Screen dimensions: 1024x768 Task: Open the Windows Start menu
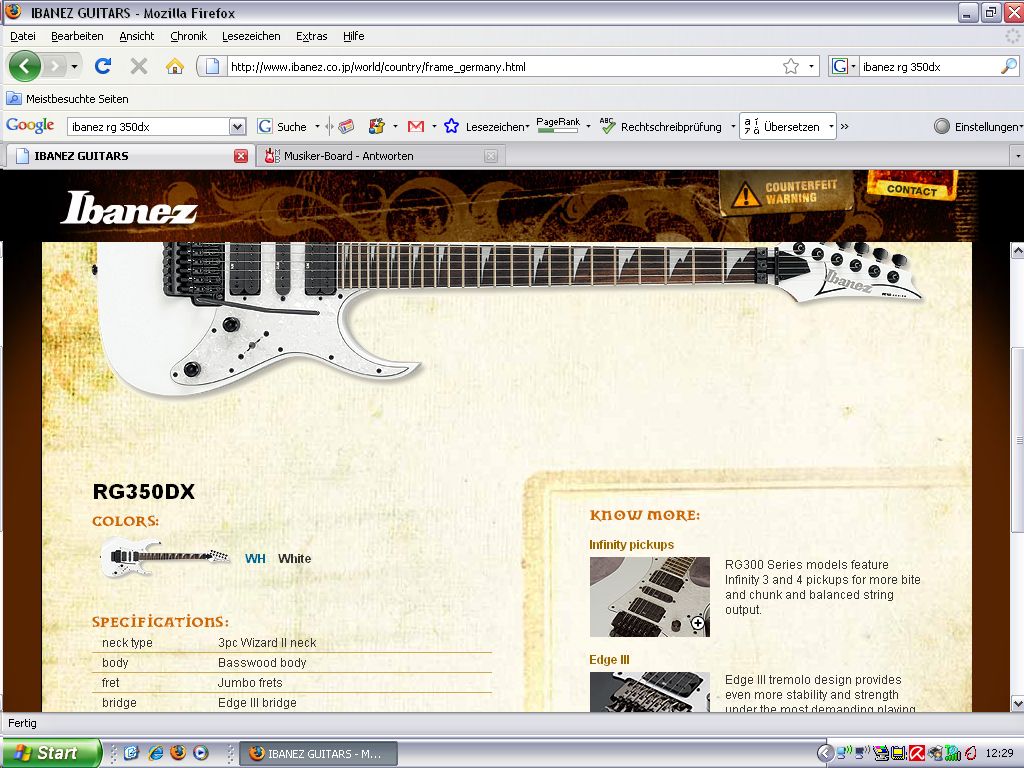click(x=51, y=752)
